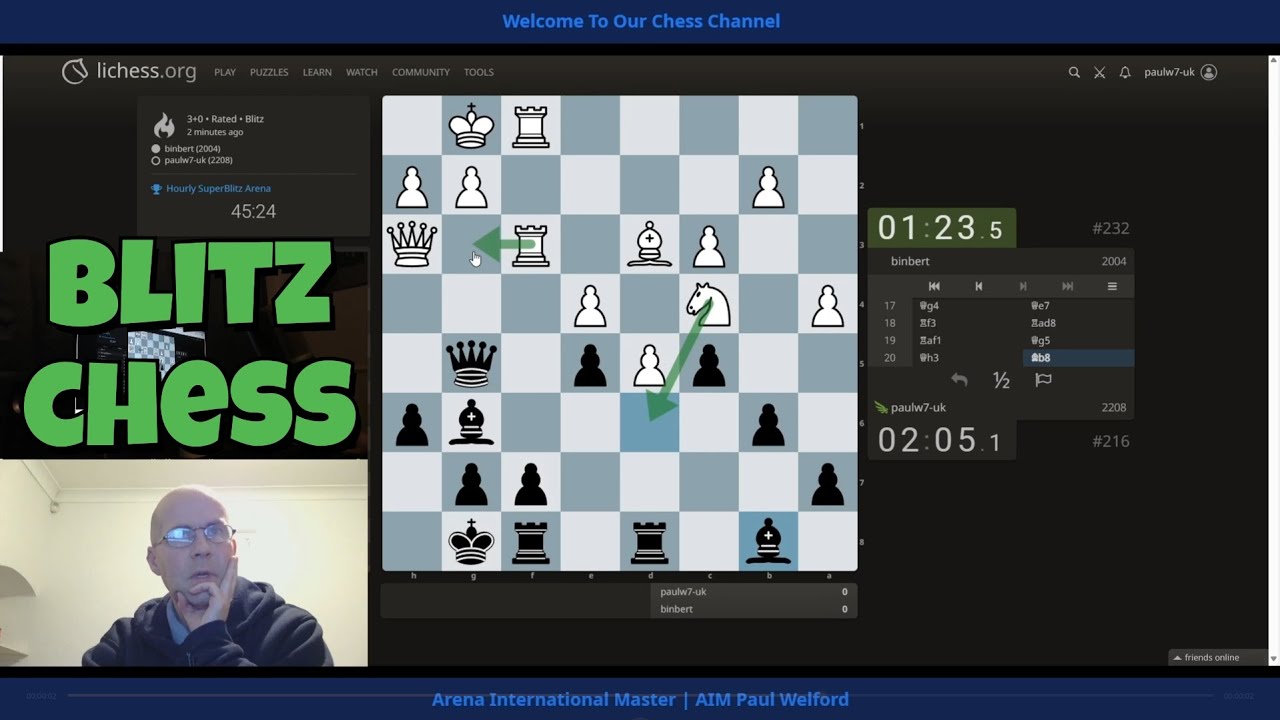This screenshot has width=1280, height=720.
Task: Step forward one move in move list
Action: coord(1022,286)
